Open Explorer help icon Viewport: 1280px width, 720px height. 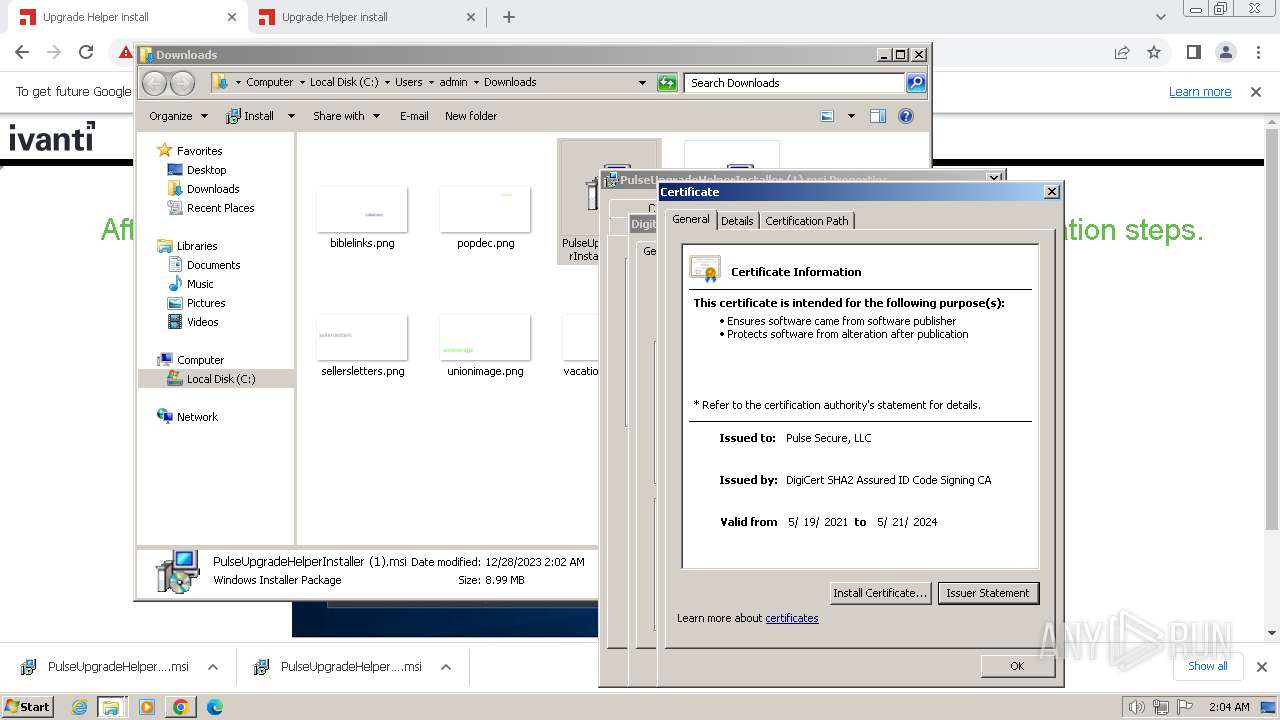906,116
